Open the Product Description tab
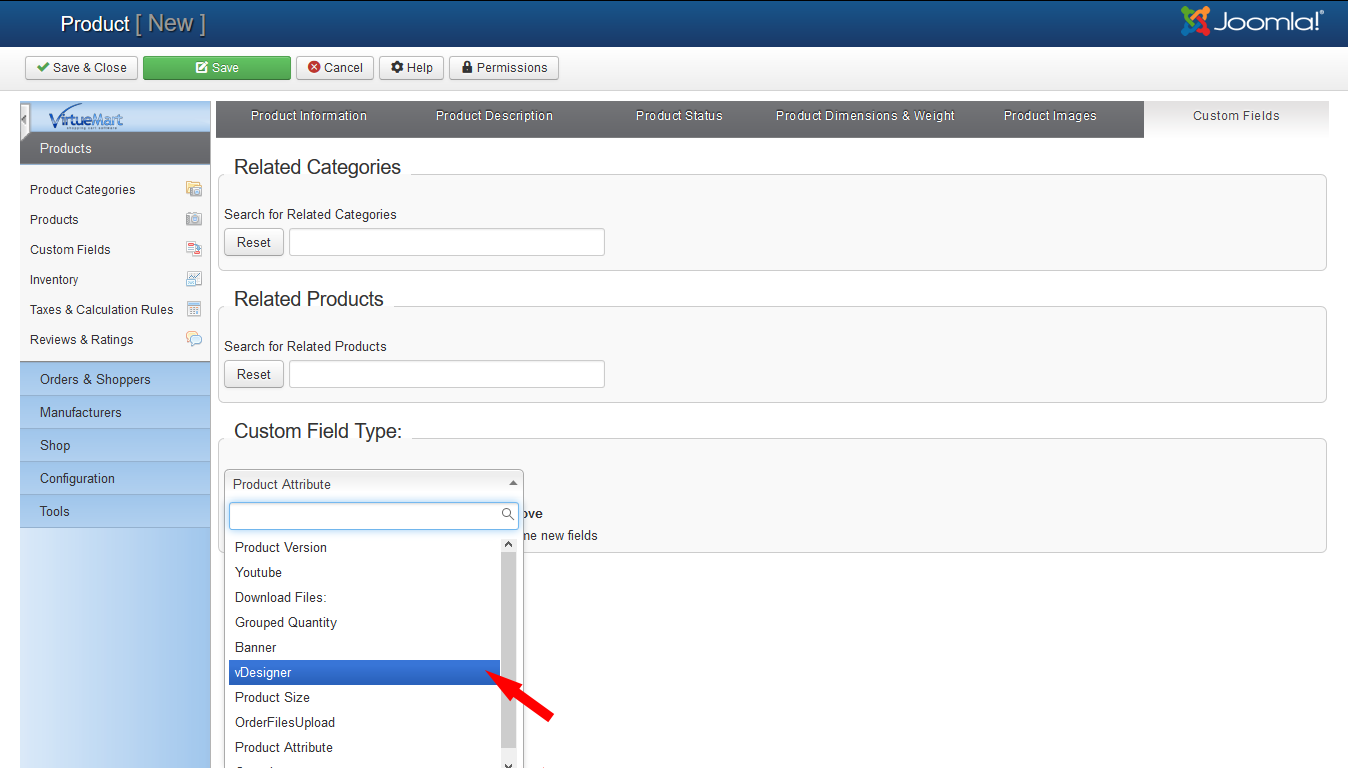 pos(494,116)
